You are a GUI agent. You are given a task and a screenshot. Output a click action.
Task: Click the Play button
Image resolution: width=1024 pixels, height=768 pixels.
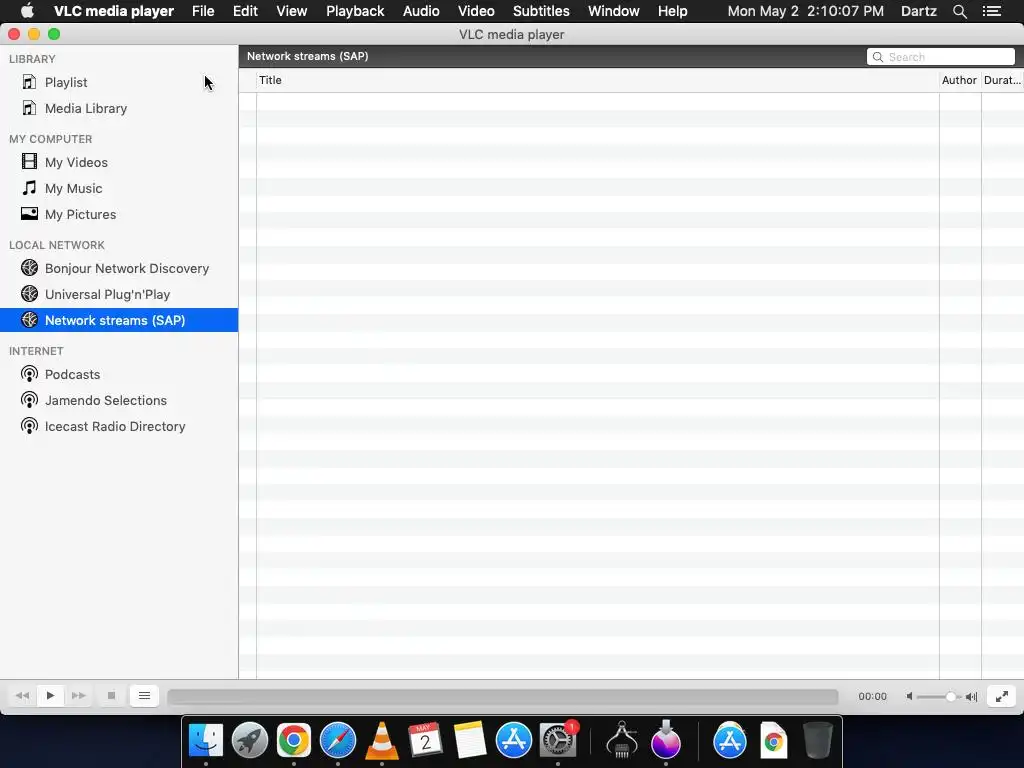(x=50, y=696)
